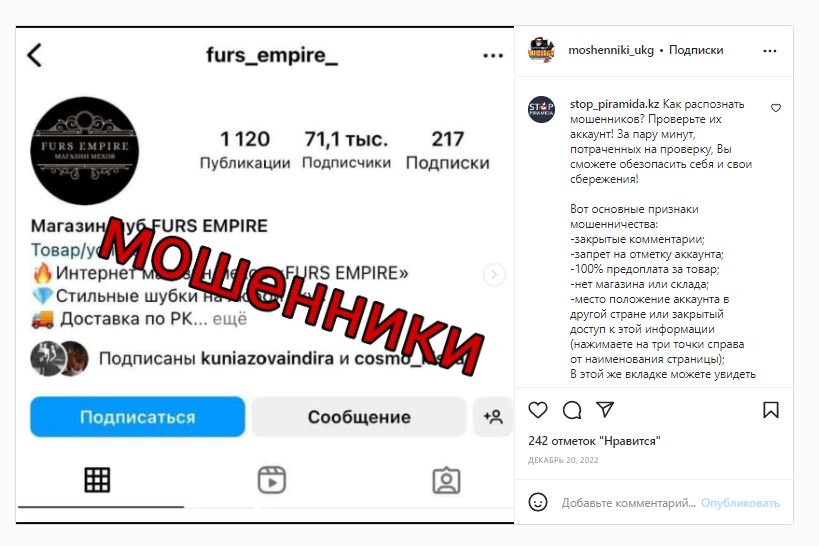Viewport: 819px width, 546px height.
Task: Click the Сообщение button
Action: point(359,417)
